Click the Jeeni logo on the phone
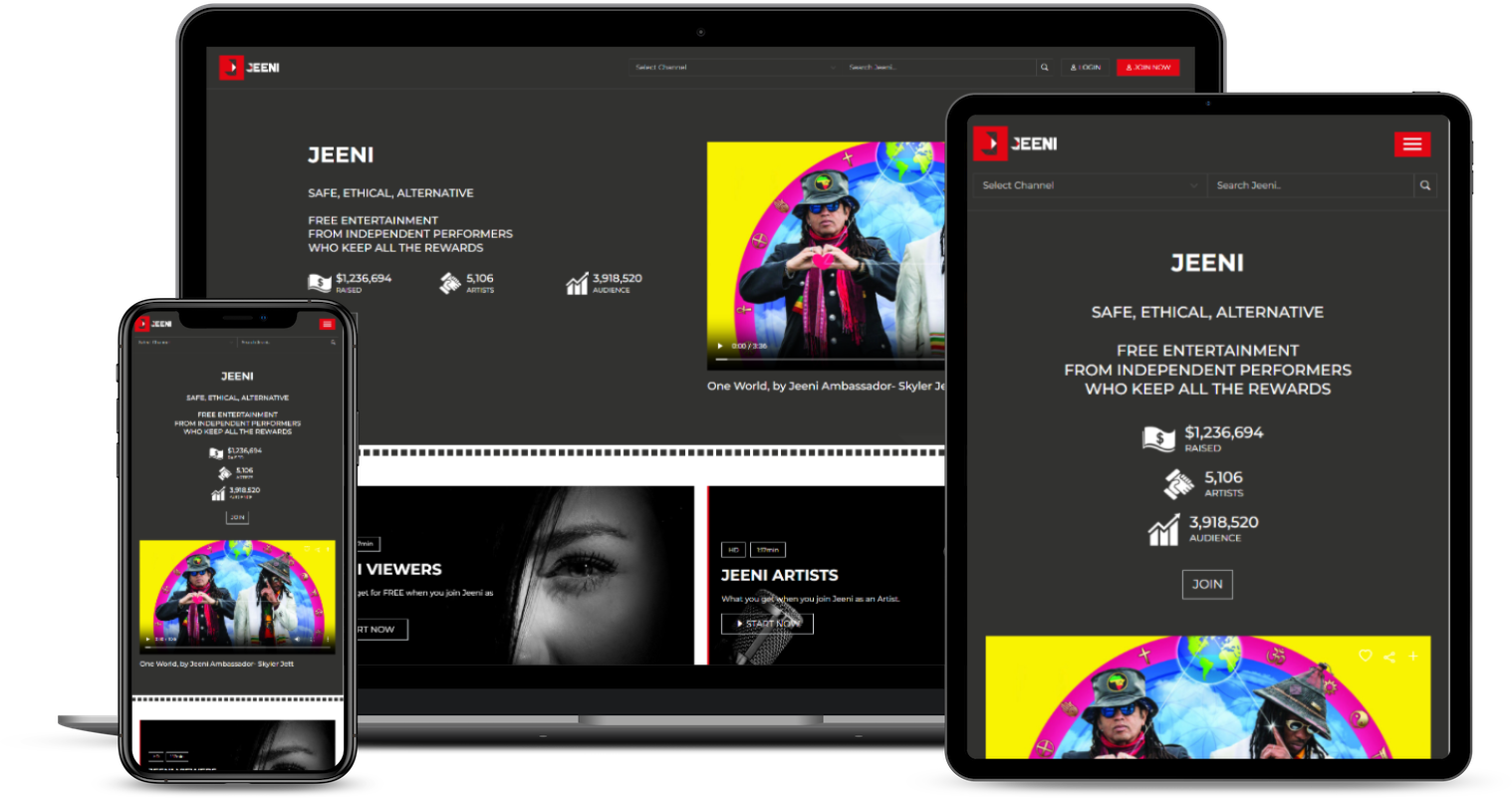The image size is (1512, 798). pos(153,324)
